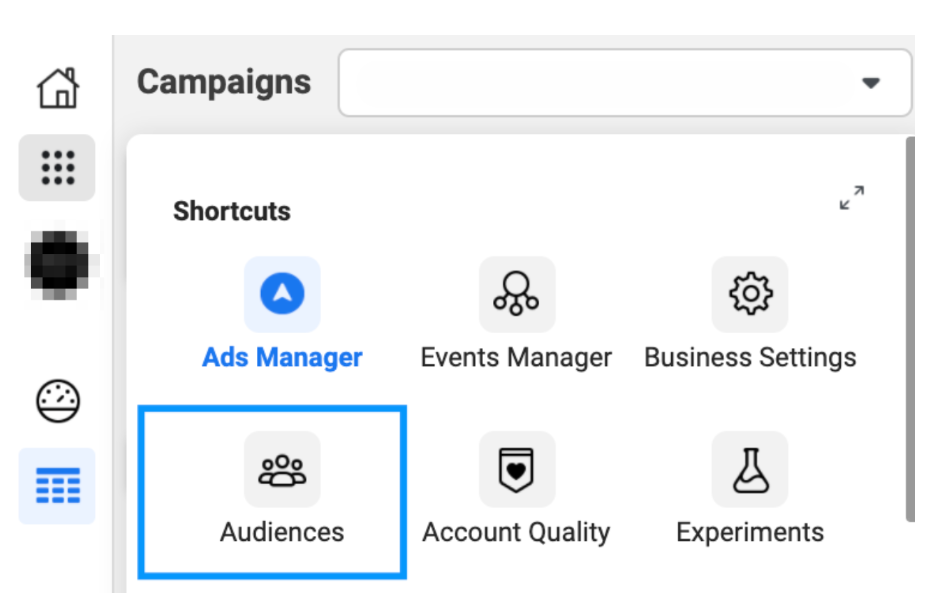Expand the account dropdown caret beside Campaigns
The height and width of the screenshot is (593, 936).
[x=871, y=82]
